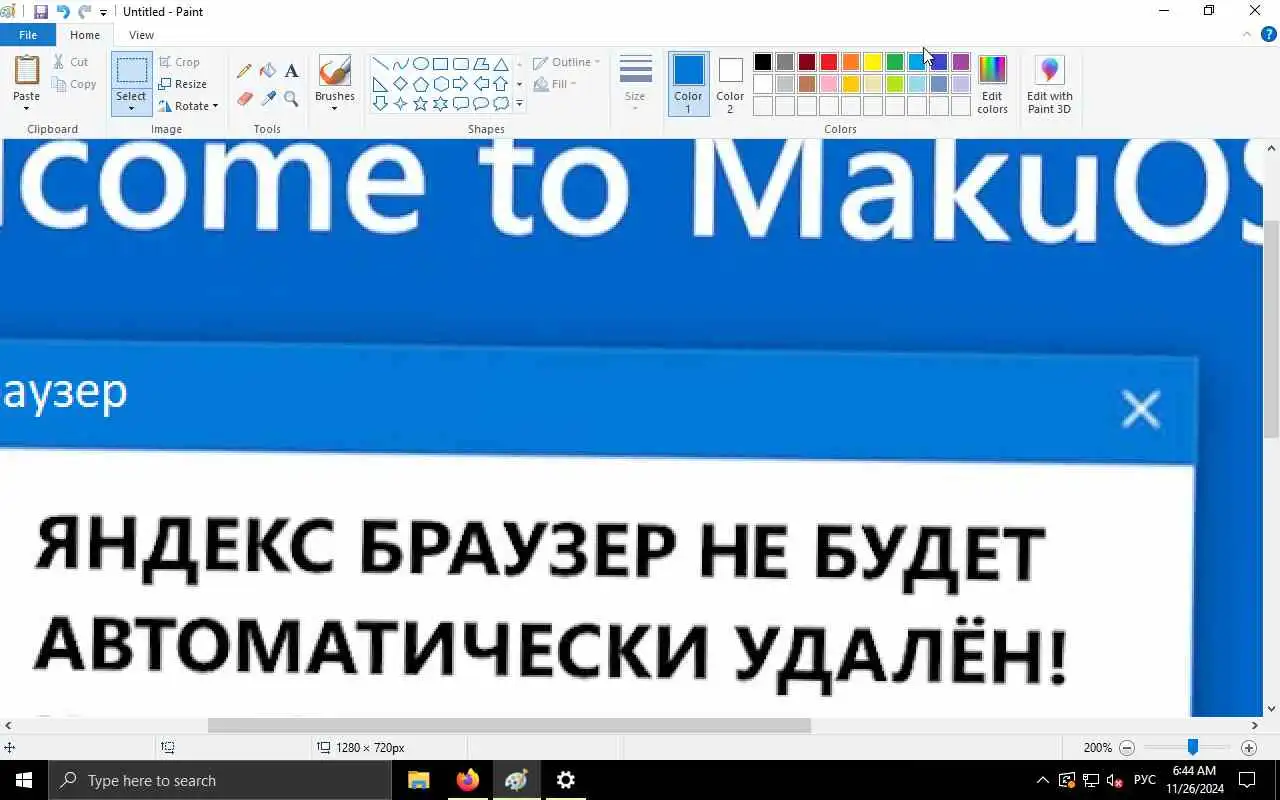Pick the Right arrow shape
Screen dimensions: 1280x800
460,84
